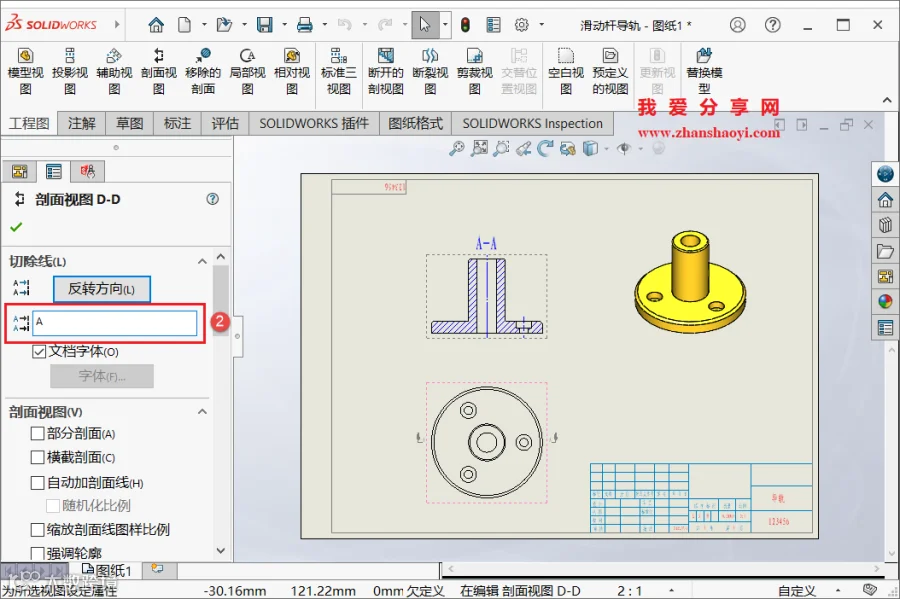Click the section label text field
Screen dimensions: 900x599
pos(115,323)
